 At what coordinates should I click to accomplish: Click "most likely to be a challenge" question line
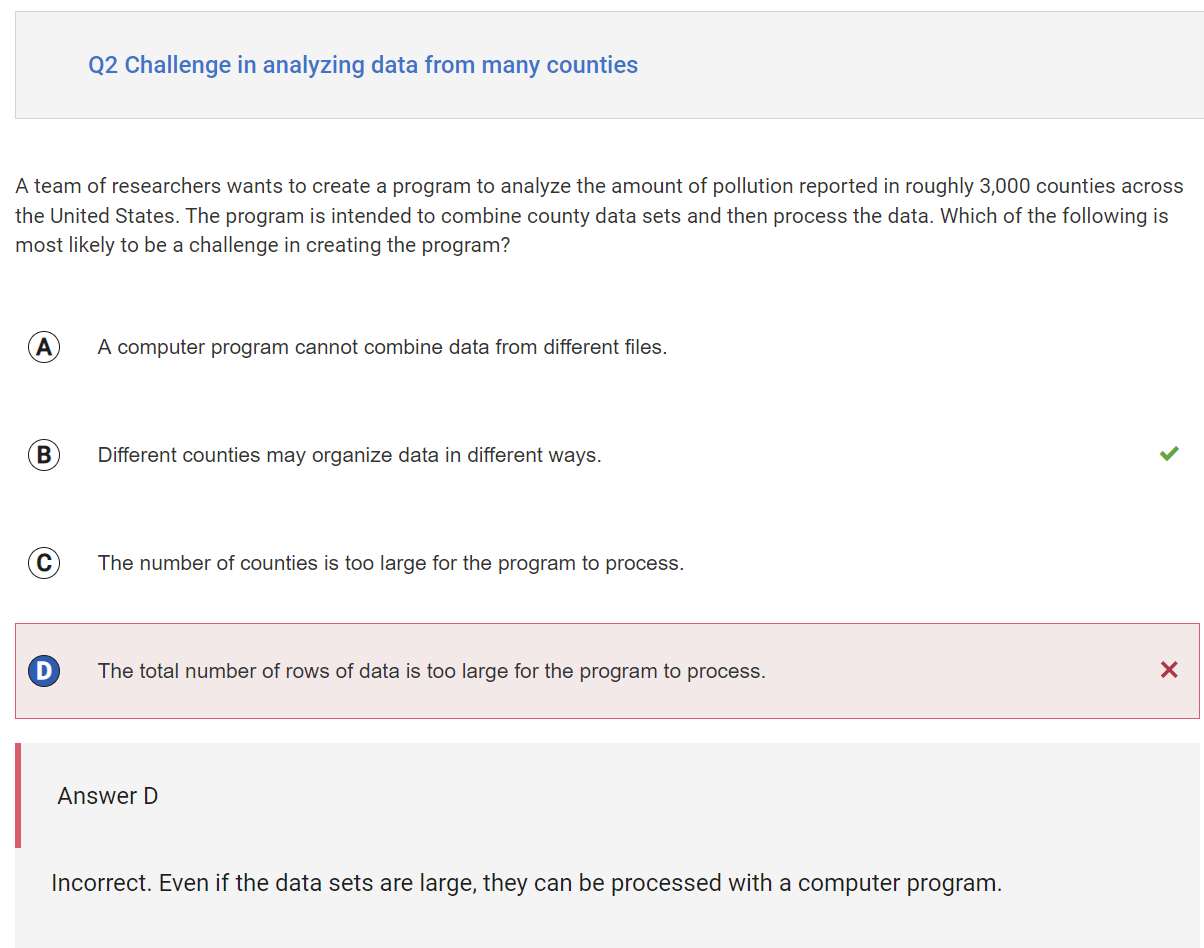tap(262, 245)
